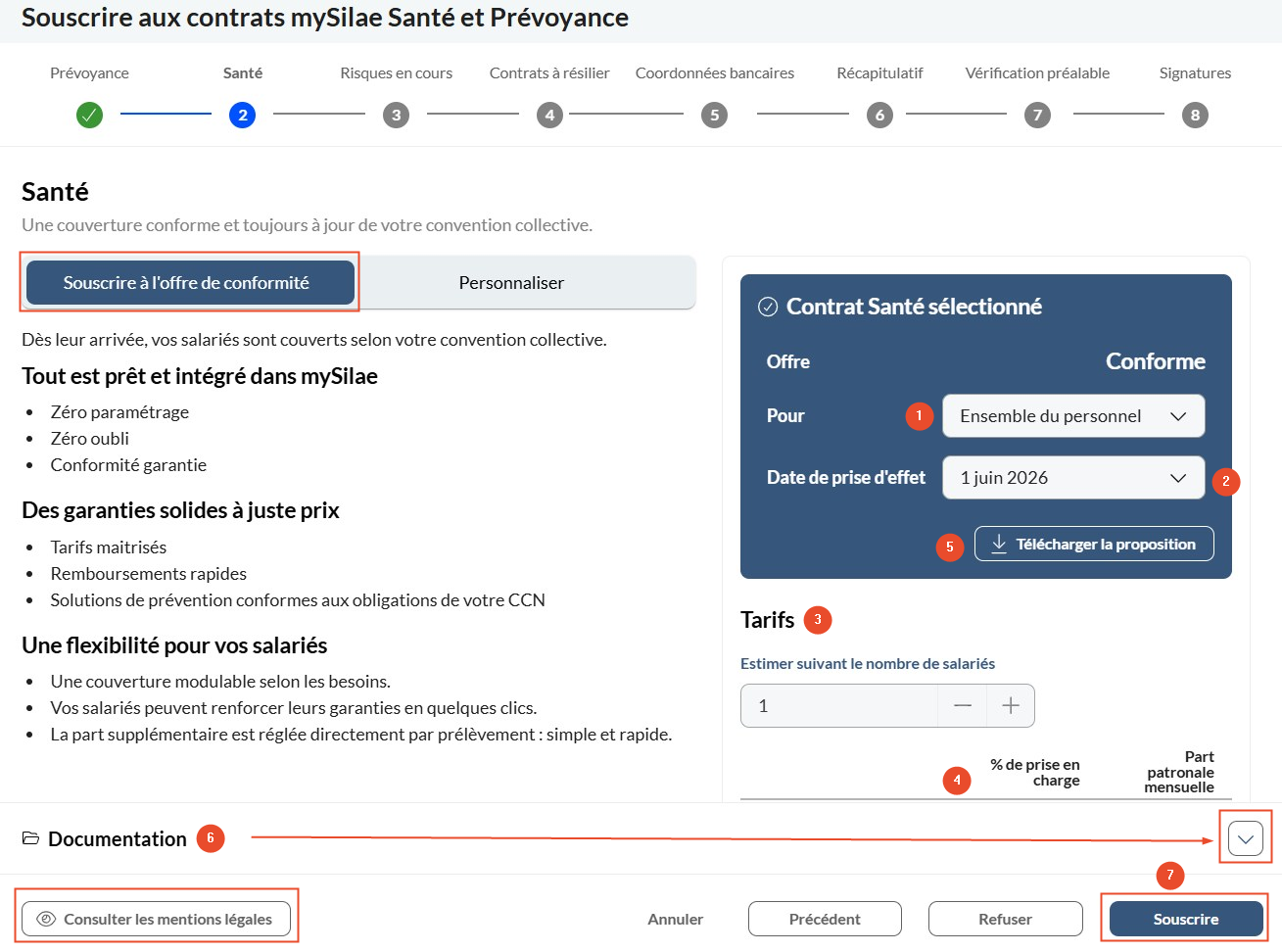
Task: Download the proposal via Télécharger la proposition
Action: tap(1094, 544)
